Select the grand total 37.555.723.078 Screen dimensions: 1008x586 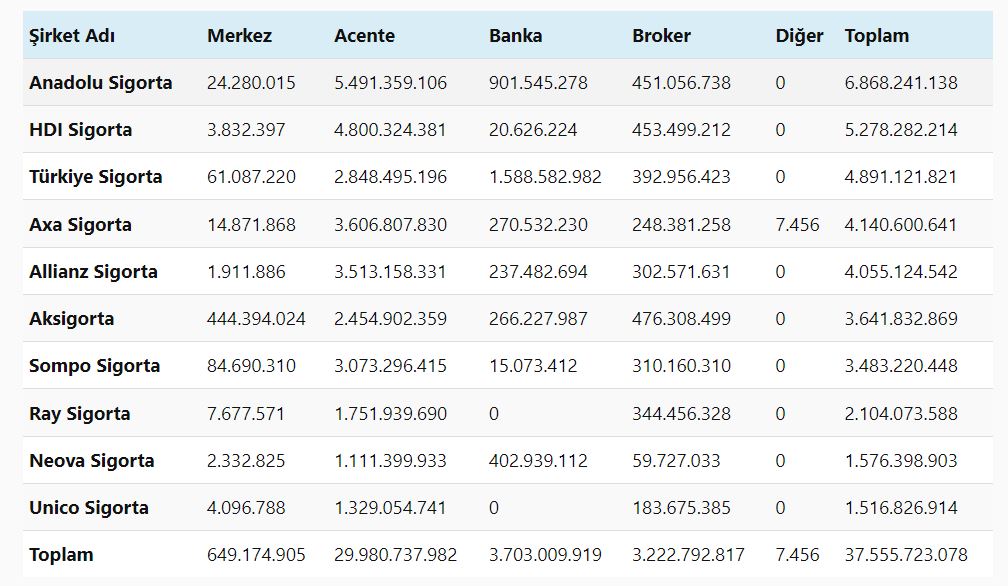click(x=906, y=555)
